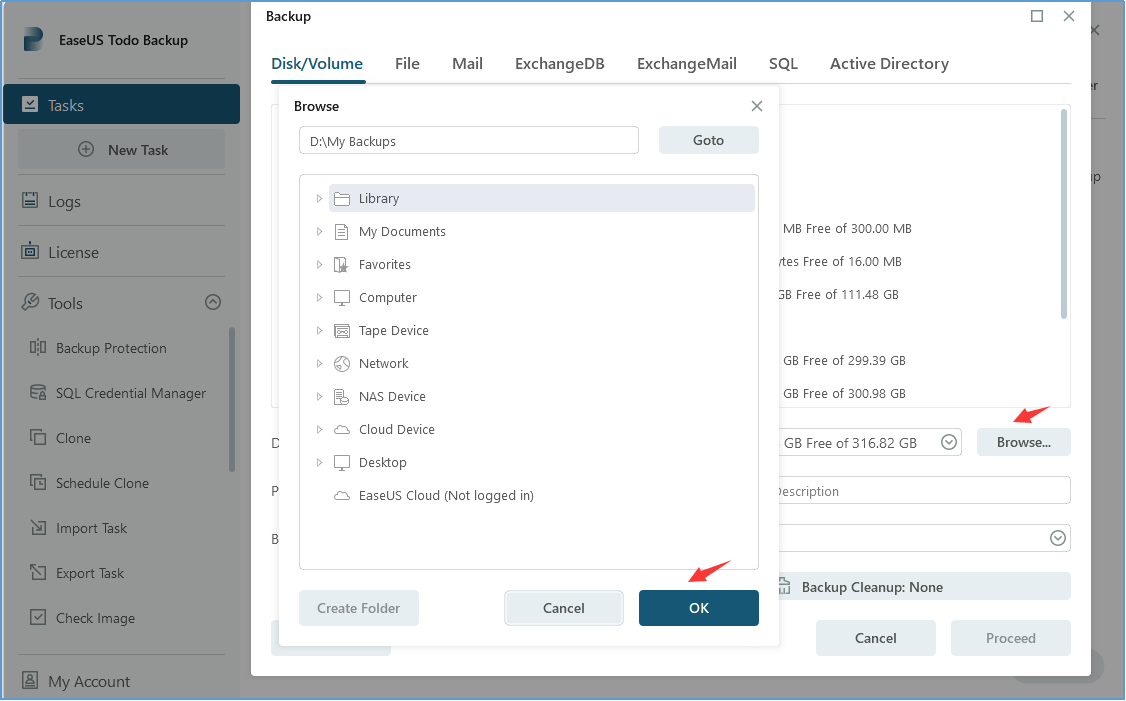The width and height of the screenshot is (1126, 701).
Task: Click the EaseUS Cloud icon
Action: (x=343, y=496)
